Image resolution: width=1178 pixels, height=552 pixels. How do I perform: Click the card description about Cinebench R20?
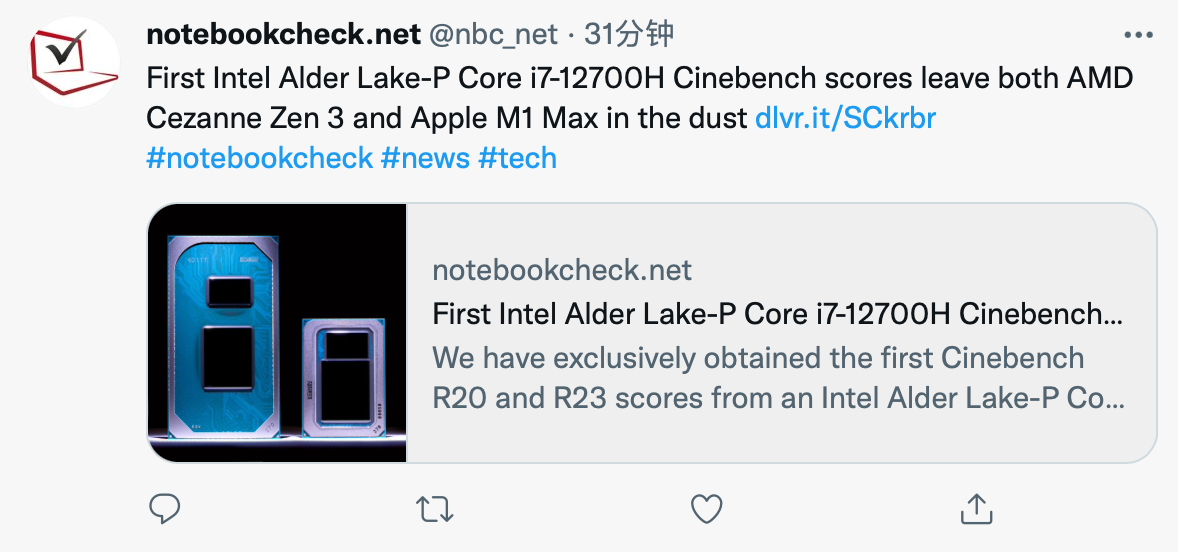pos(777,378)
